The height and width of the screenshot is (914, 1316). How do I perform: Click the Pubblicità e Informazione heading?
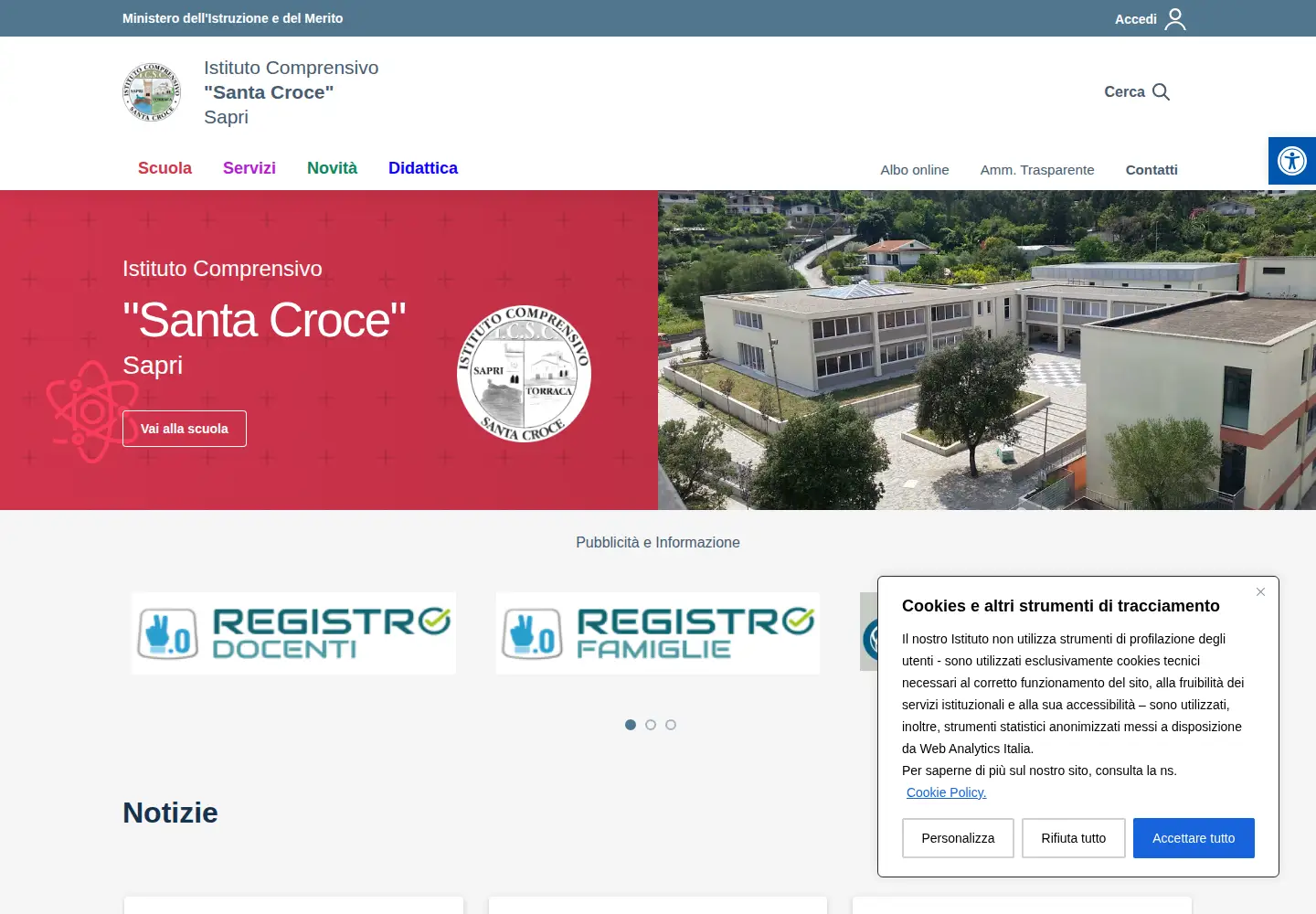[x=658, y=542]
